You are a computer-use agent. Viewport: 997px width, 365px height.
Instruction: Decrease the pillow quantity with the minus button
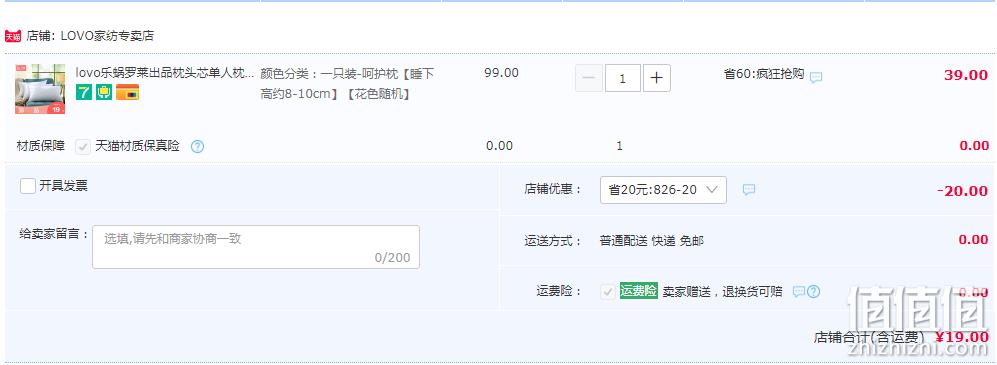pyautogui.click(x=589, y=78)
